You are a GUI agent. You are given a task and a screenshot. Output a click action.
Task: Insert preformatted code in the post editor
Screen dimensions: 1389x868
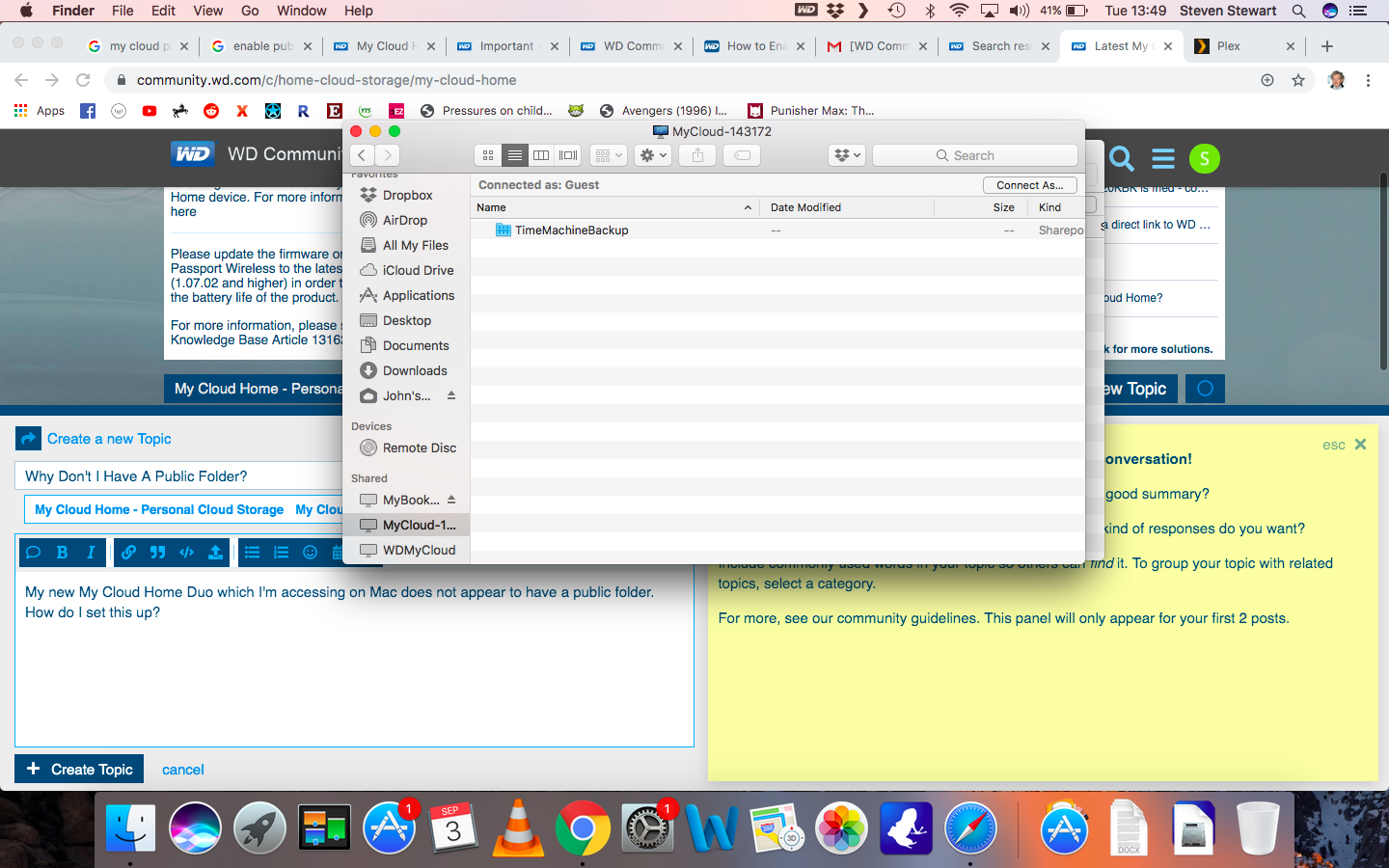[x=186, y=553]
